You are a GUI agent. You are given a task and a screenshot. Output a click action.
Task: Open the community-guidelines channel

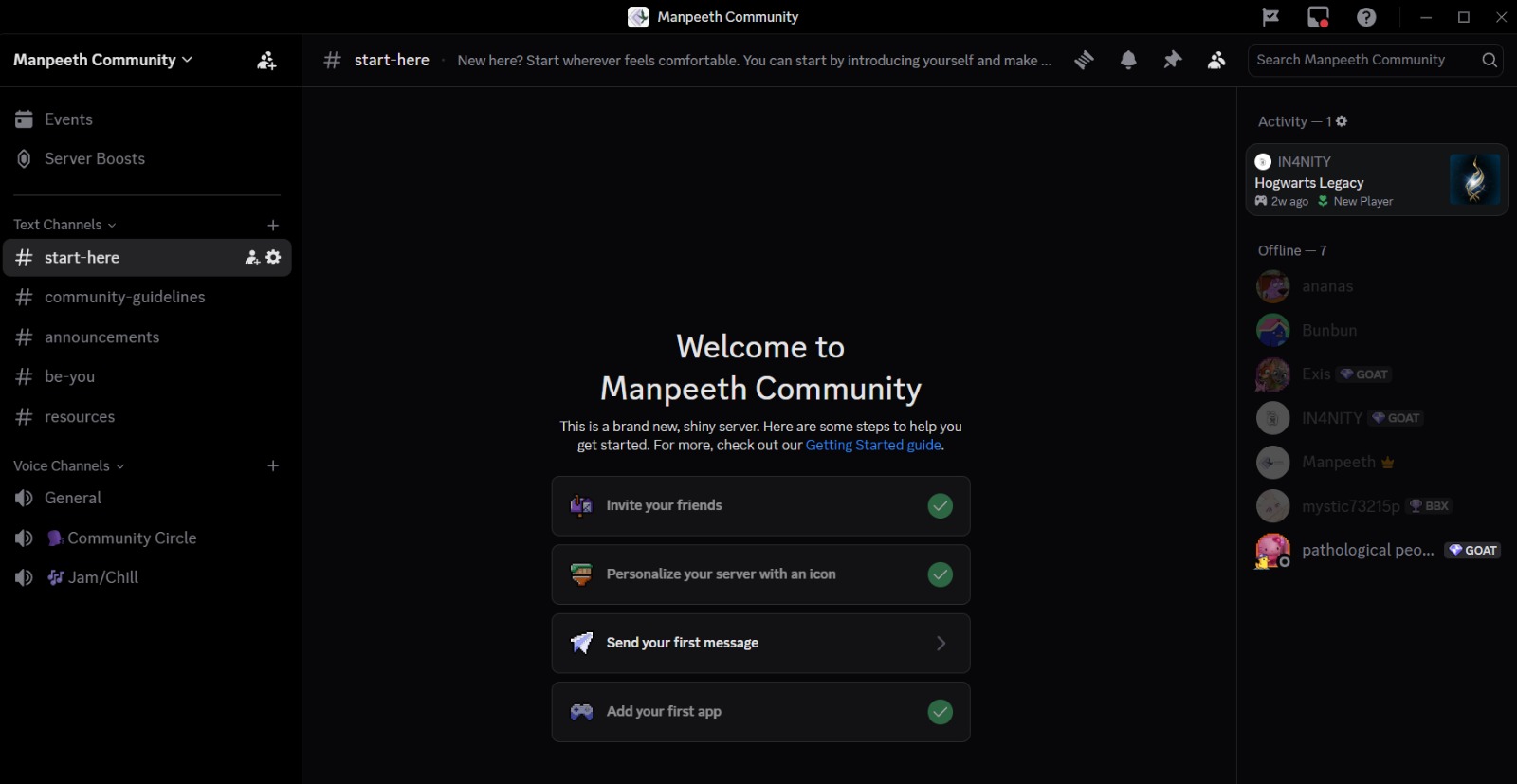[124, 297]
